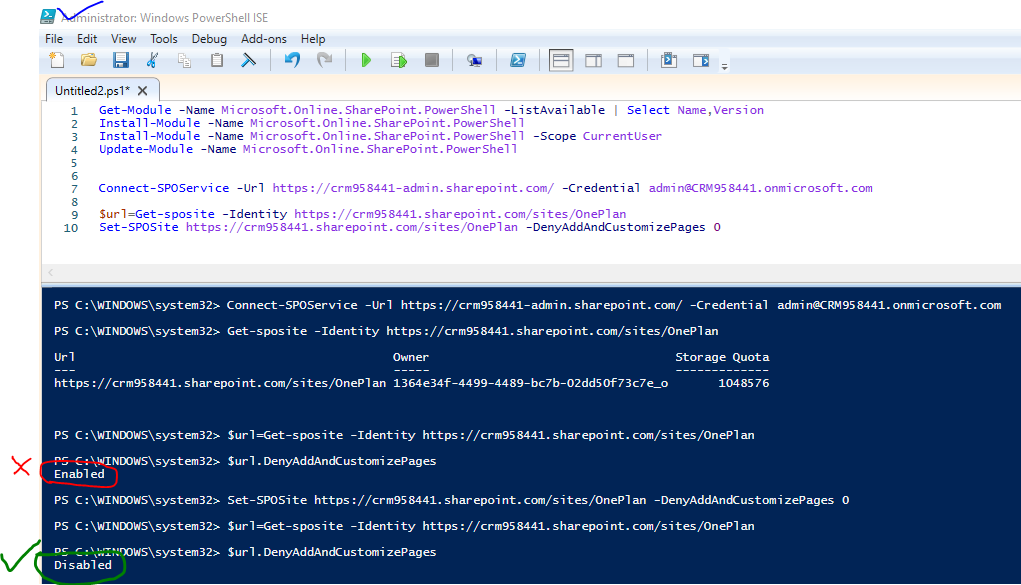
Task: Click the Url column header in console
Action: click(x=64, y=357)
